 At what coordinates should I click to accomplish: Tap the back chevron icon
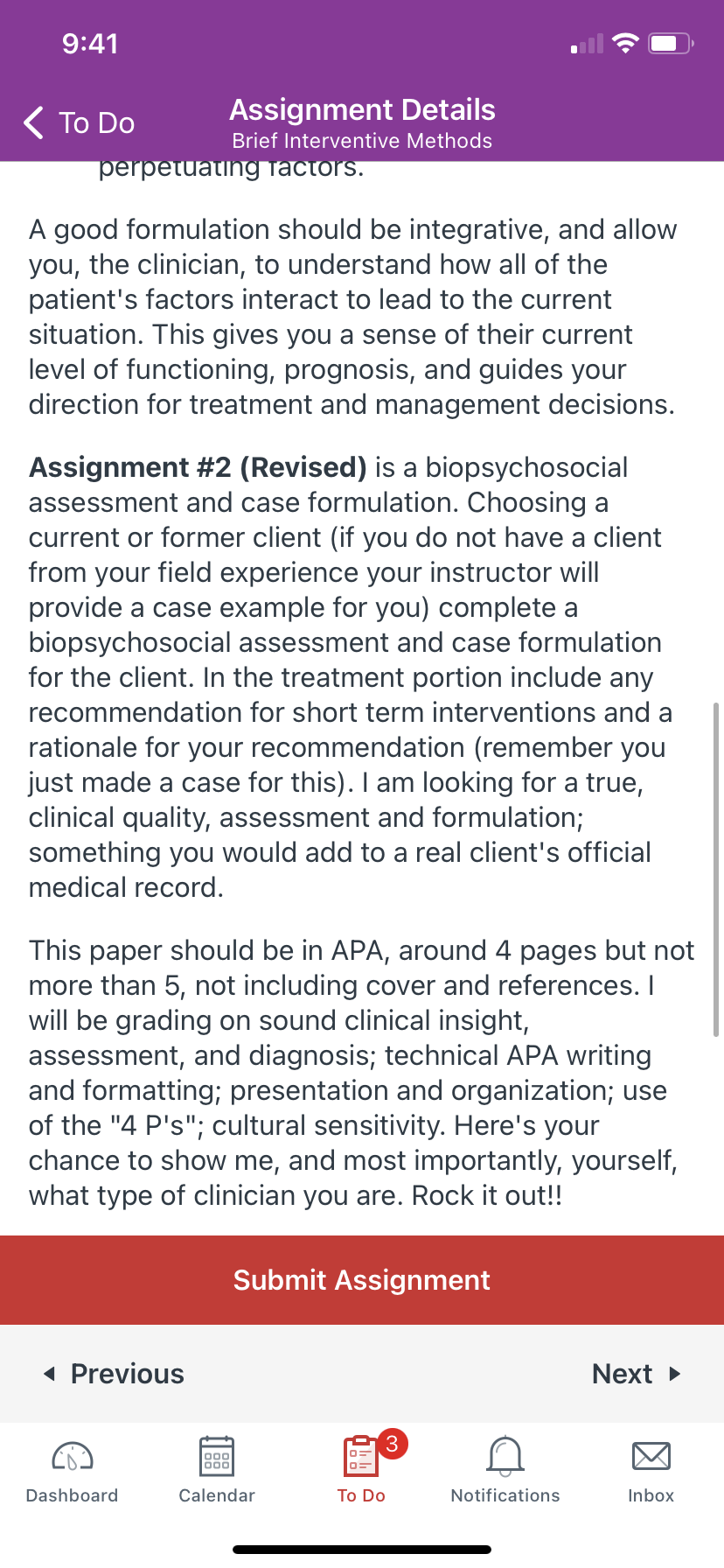[33, 122]
